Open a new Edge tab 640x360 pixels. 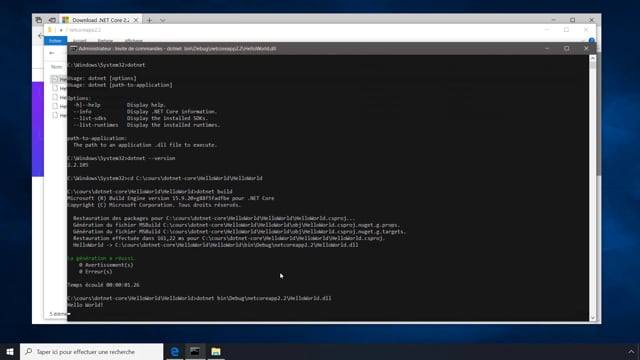pyautogui.click(x=149, y=20)
